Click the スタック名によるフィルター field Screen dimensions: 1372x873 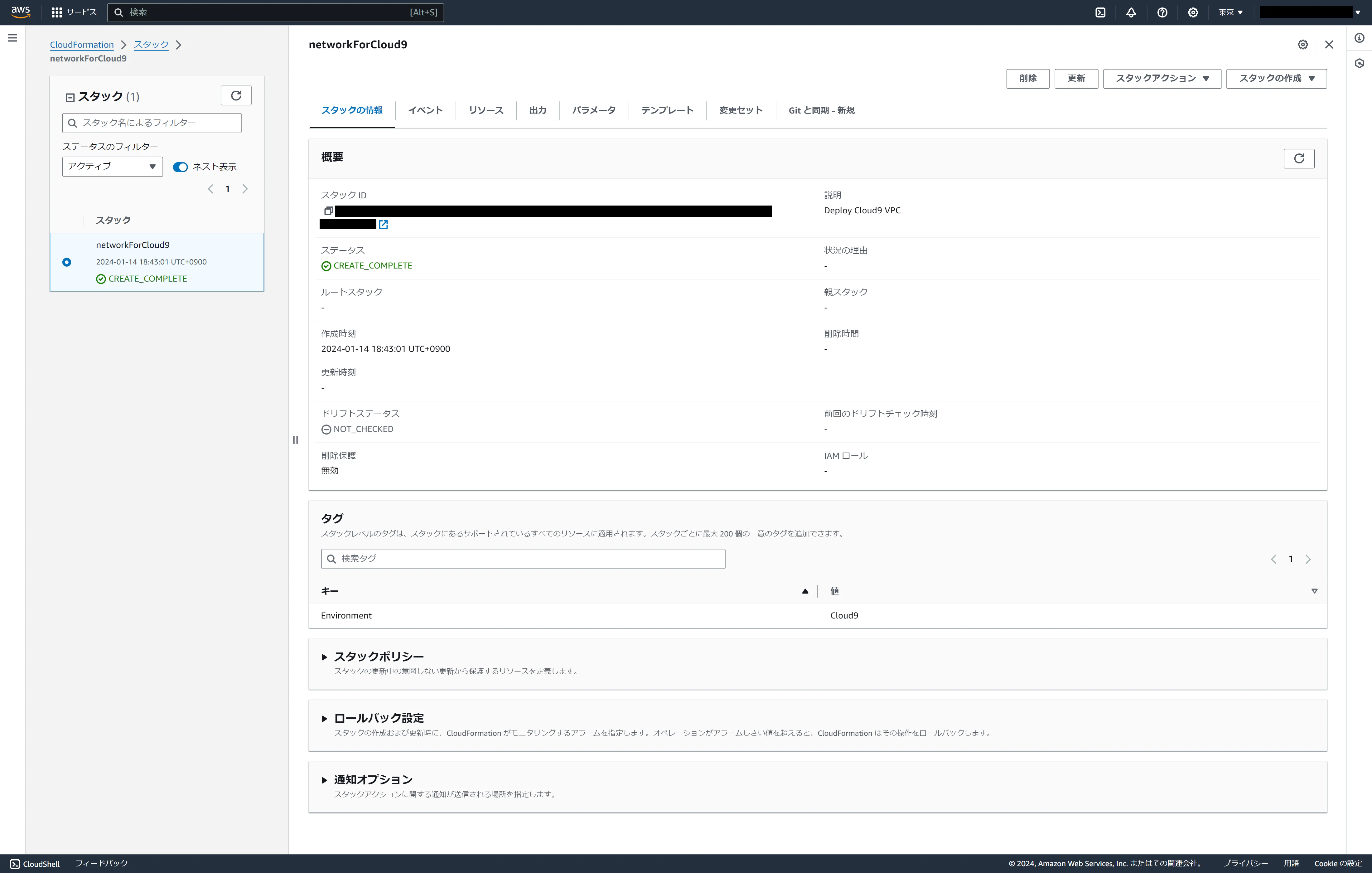point(152,123)
